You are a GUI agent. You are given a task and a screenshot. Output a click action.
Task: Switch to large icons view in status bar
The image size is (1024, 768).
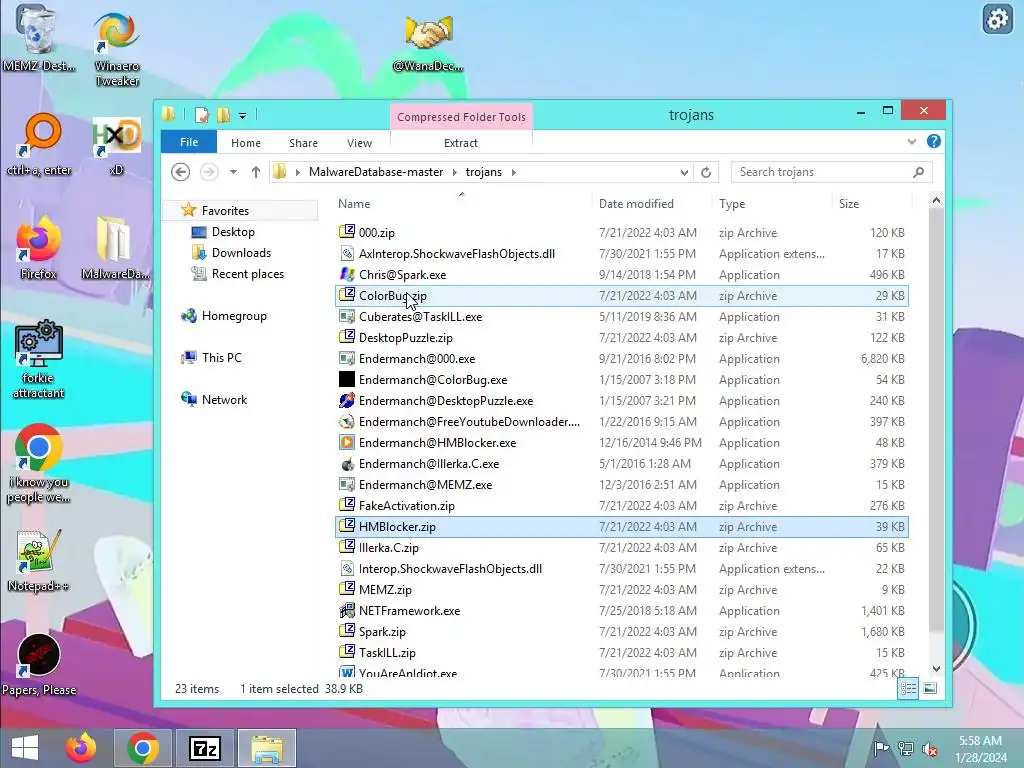point(929,688)
